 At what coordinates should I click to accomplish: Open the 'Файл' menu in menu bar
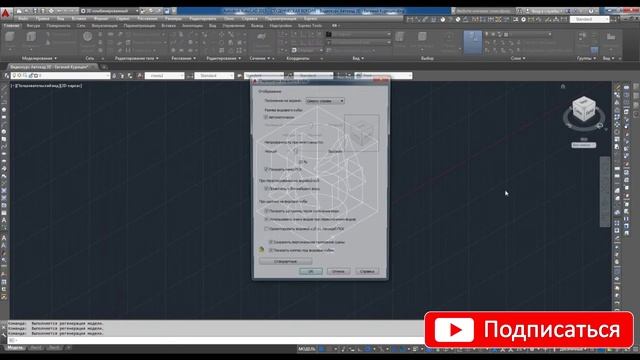(23, 19)
